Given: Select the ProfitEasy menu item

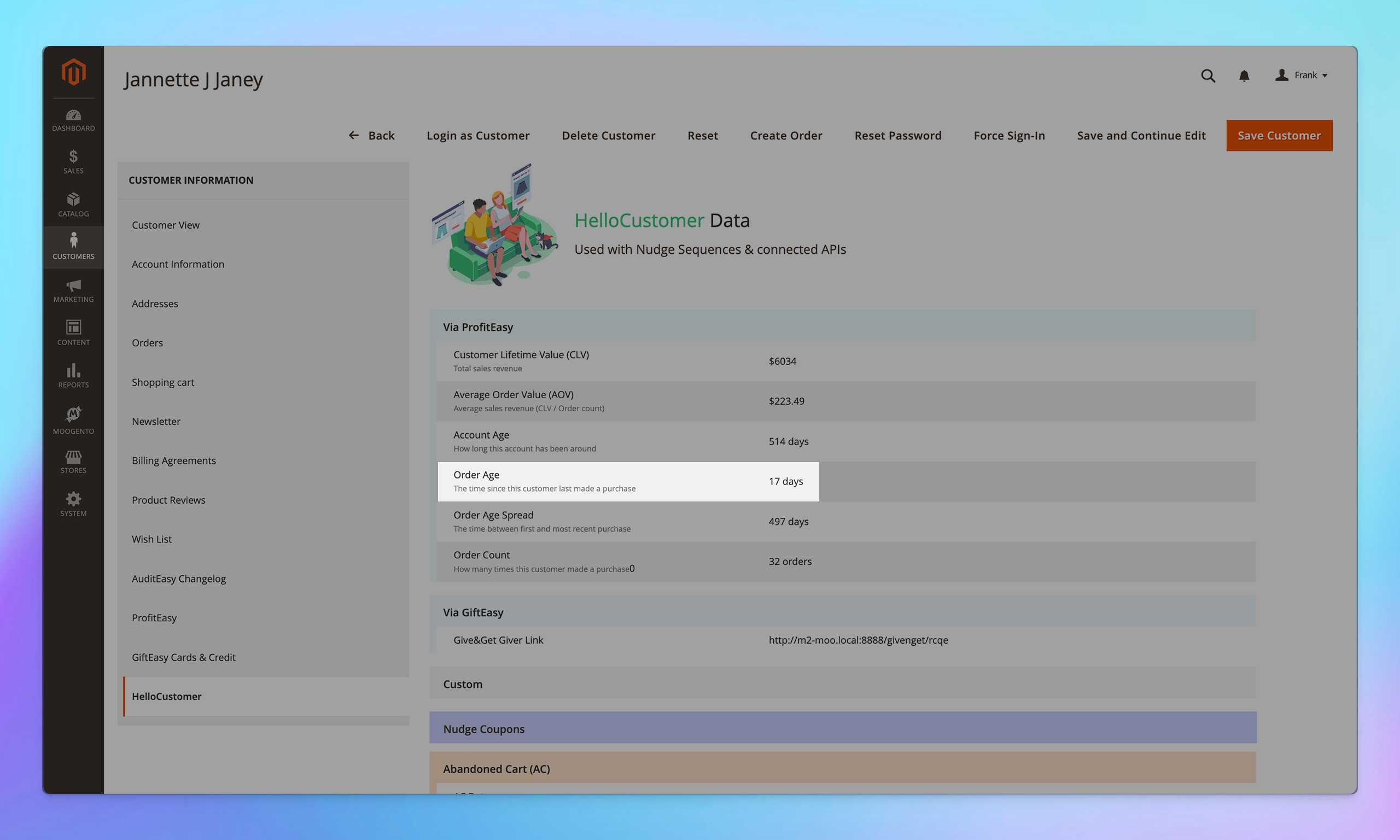Looking at the screenshot, I should coord(154,617).
